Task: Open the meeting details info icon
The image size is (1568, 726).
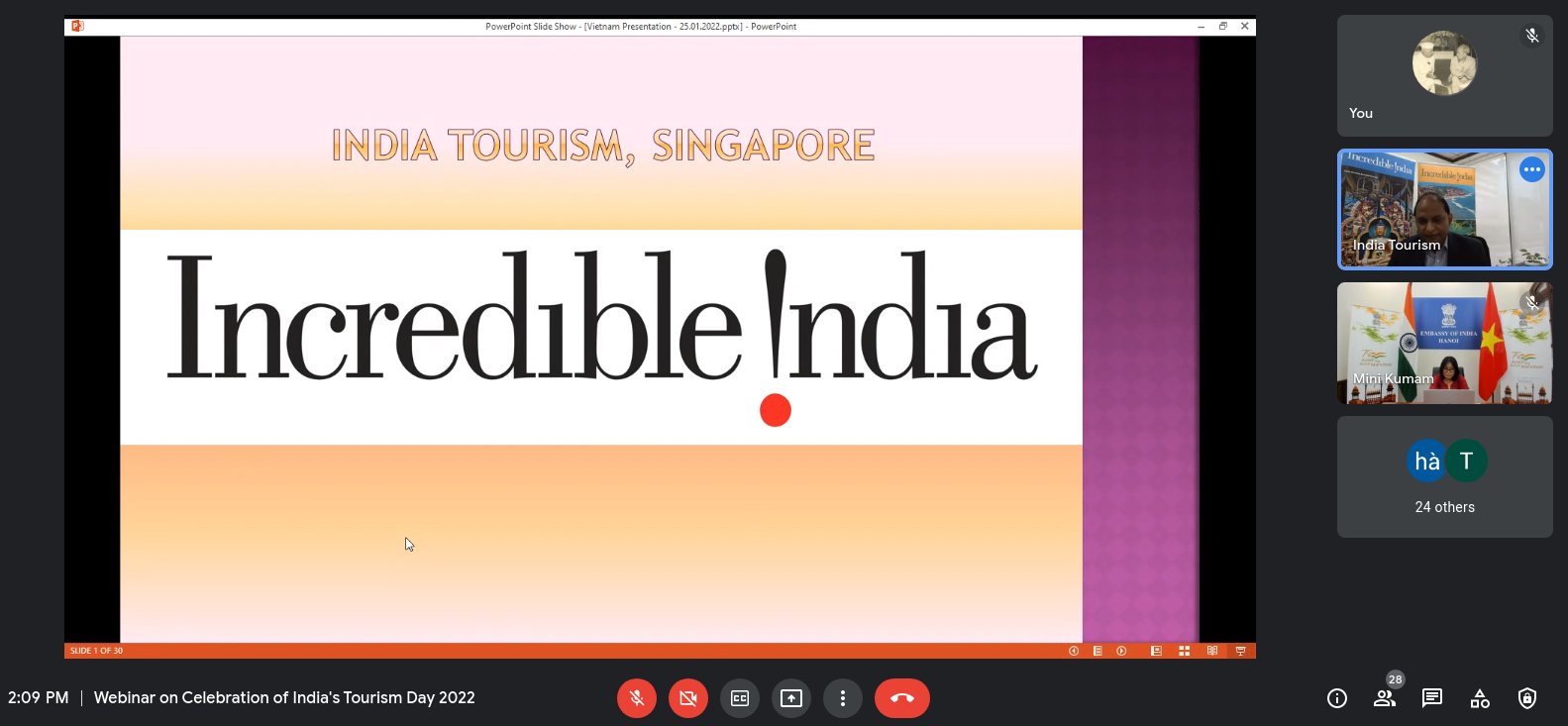Action: tap(1337, 698)
